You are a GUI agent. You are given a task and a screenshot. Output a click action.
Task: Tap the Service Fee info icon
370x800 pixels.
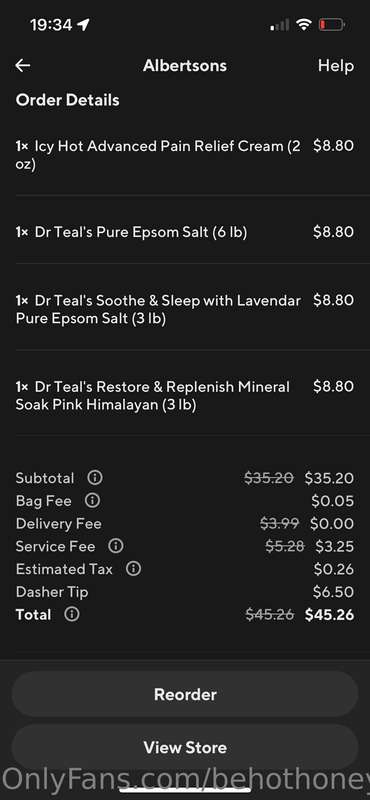coord(116,546)
